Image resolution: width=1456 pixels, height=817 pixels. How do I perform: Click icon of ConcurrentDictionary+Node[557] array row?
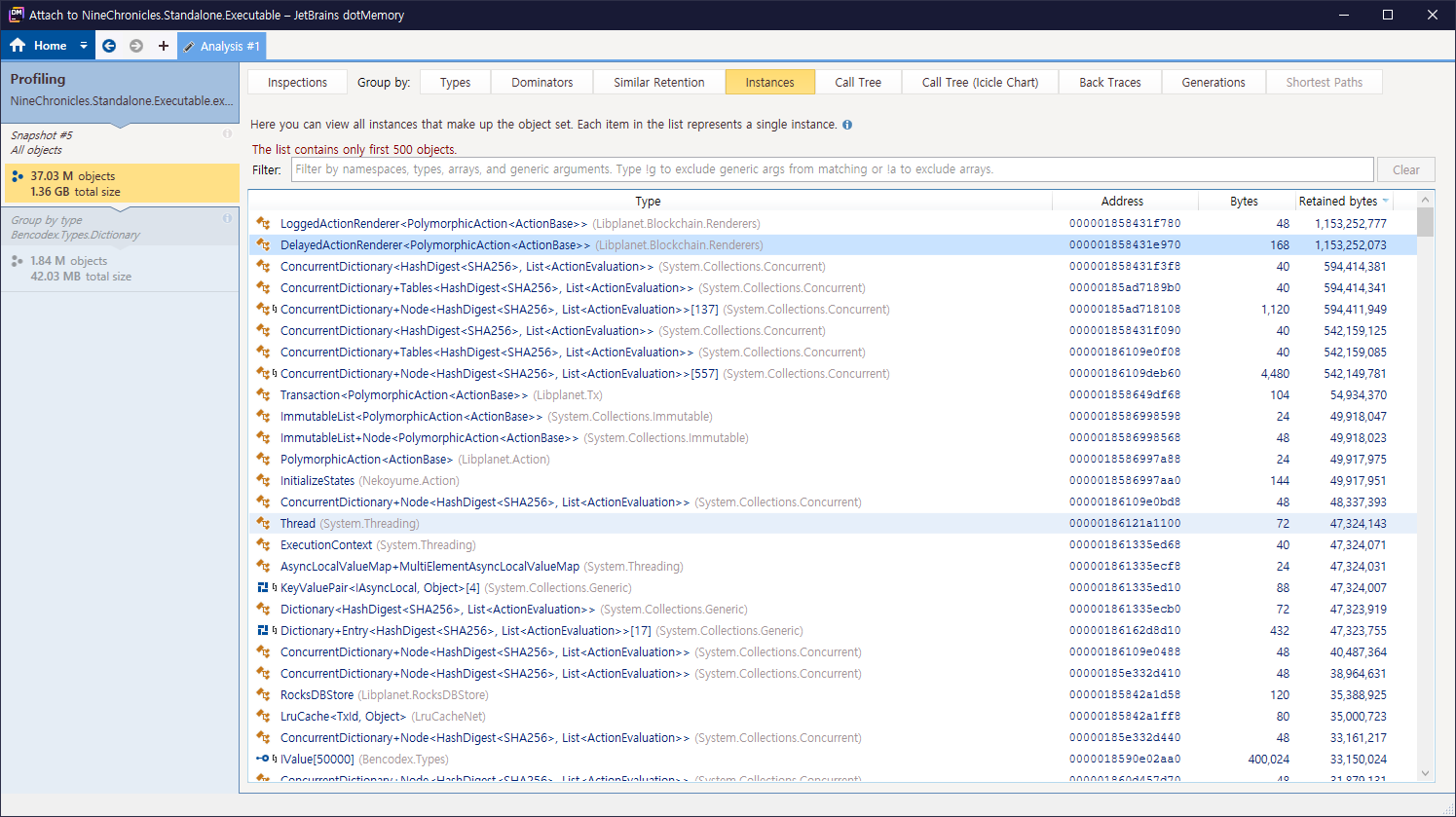pyautogui.click(x=265, y=373)
